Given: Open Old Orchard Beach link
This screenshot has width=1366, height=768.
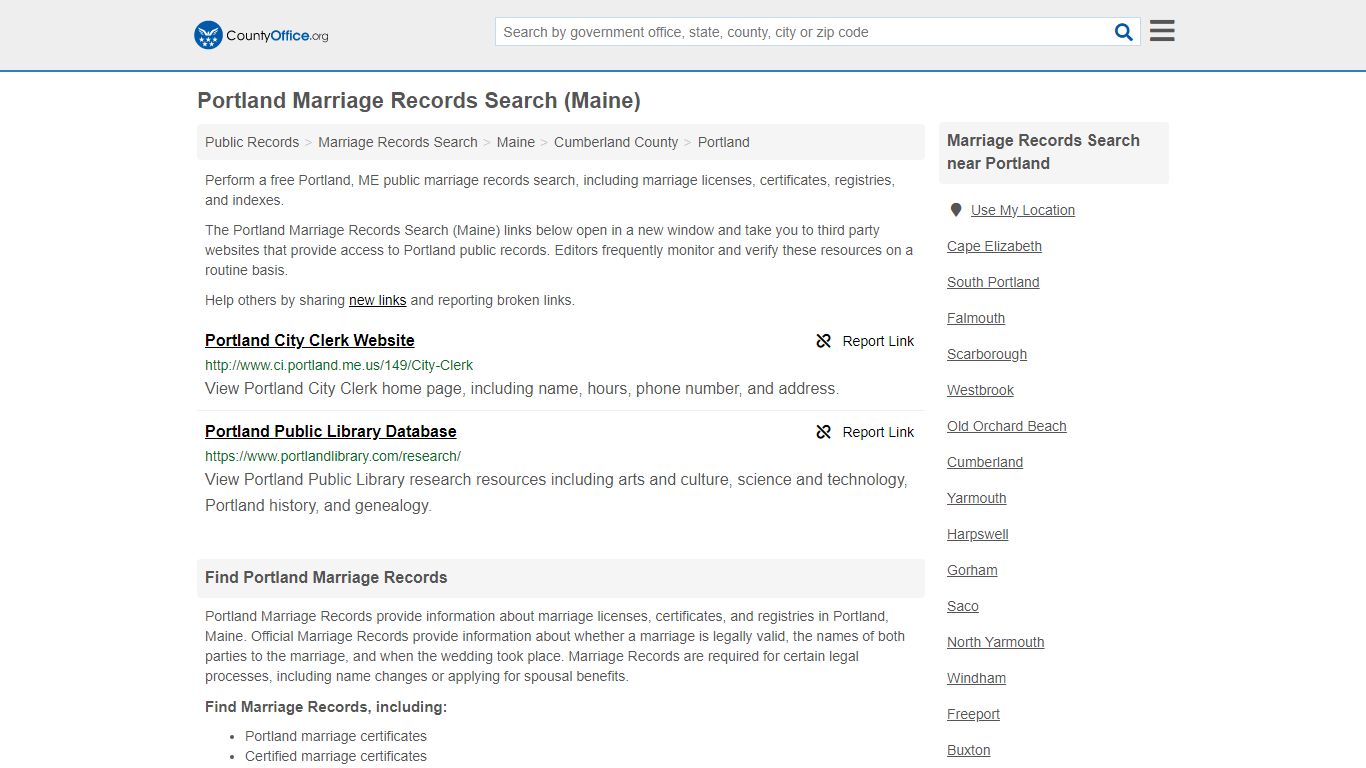Looking at the screenshot, I should point(1007,426).
